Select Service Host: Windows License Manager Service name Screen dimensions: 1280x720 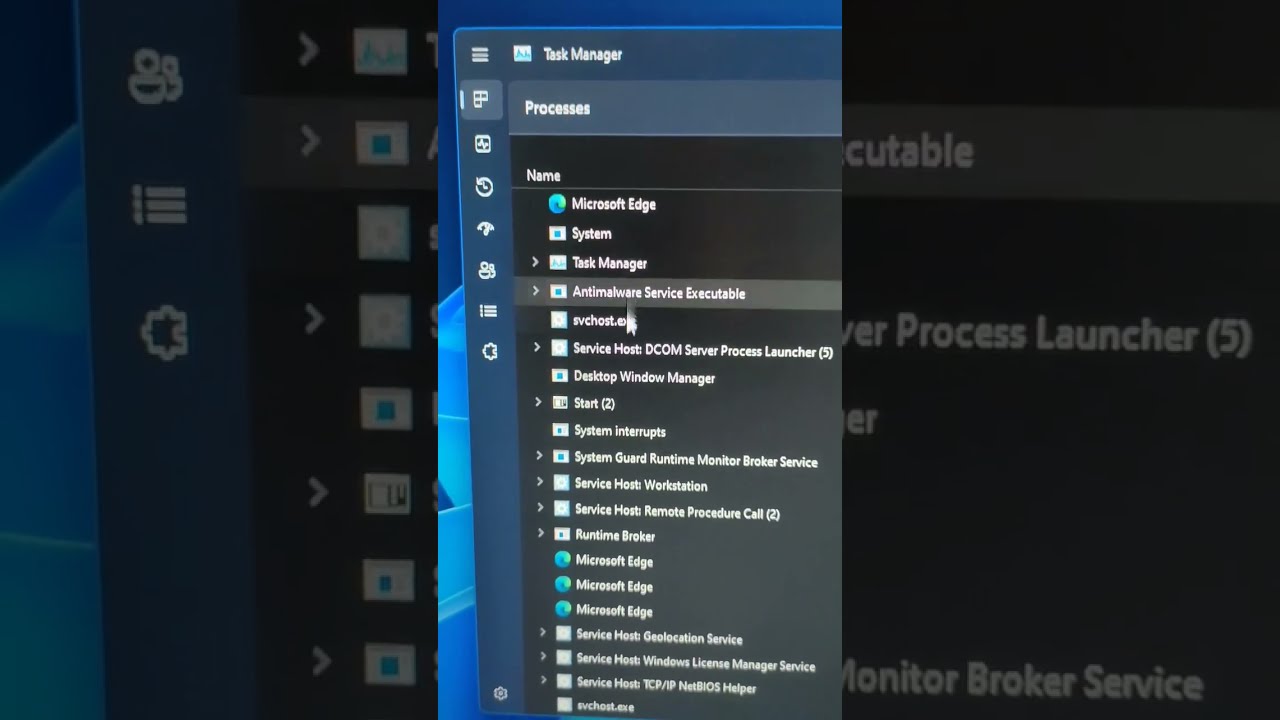[696, 662]
